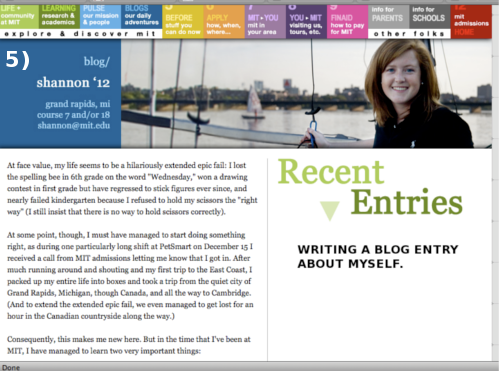Click Shannon's banner photo
499x371 pixels.
tap(306, 94)
